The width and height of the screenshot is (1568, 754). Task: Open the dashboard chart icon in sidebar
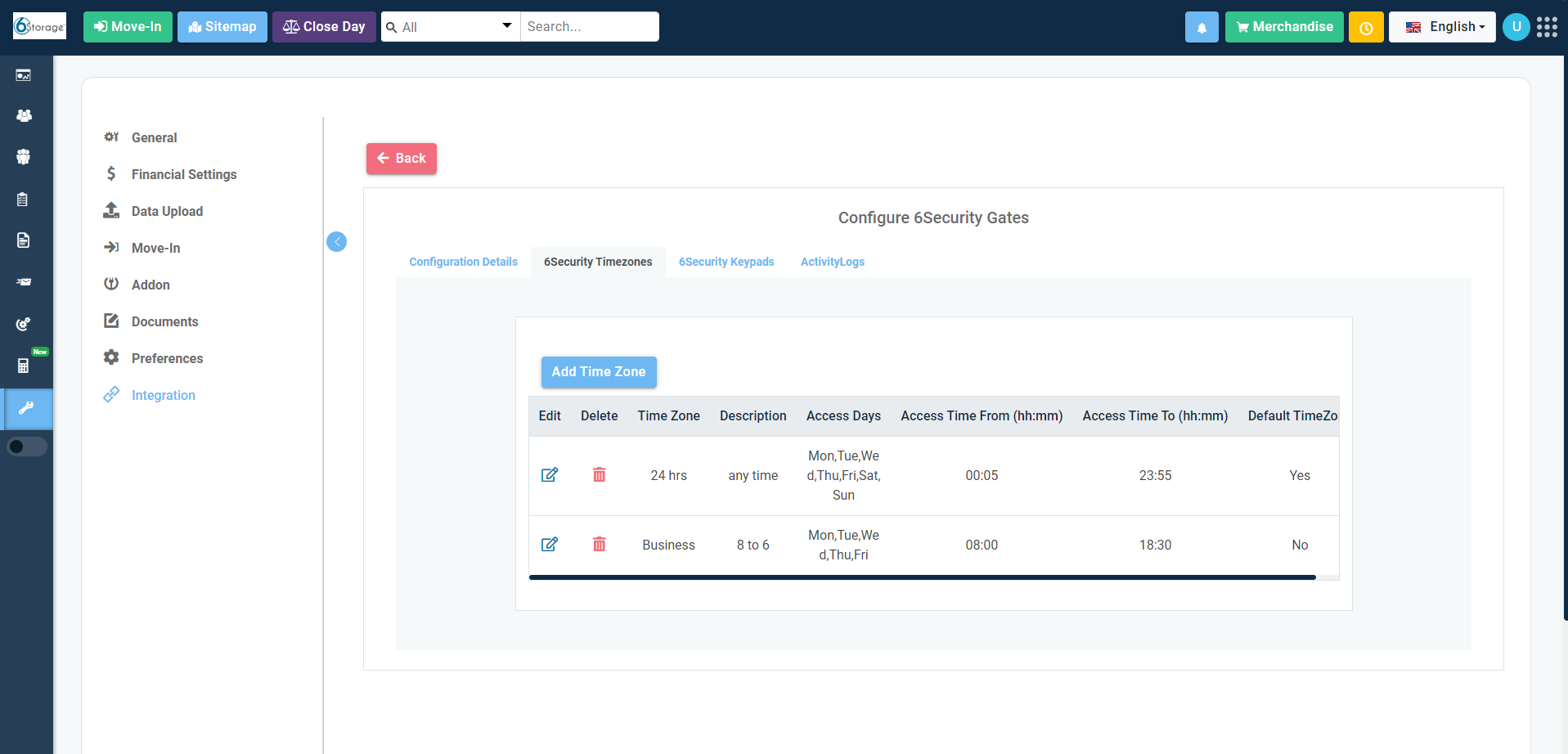[x=24, y=75]
